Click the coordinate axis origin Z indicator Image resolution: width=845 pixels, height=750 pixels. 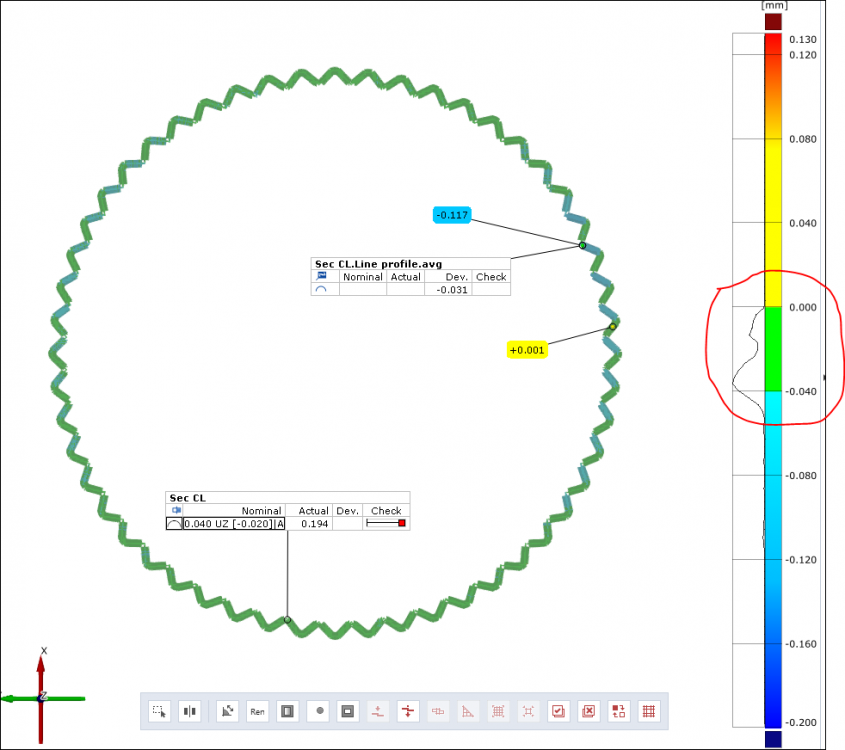click(42, 697)
